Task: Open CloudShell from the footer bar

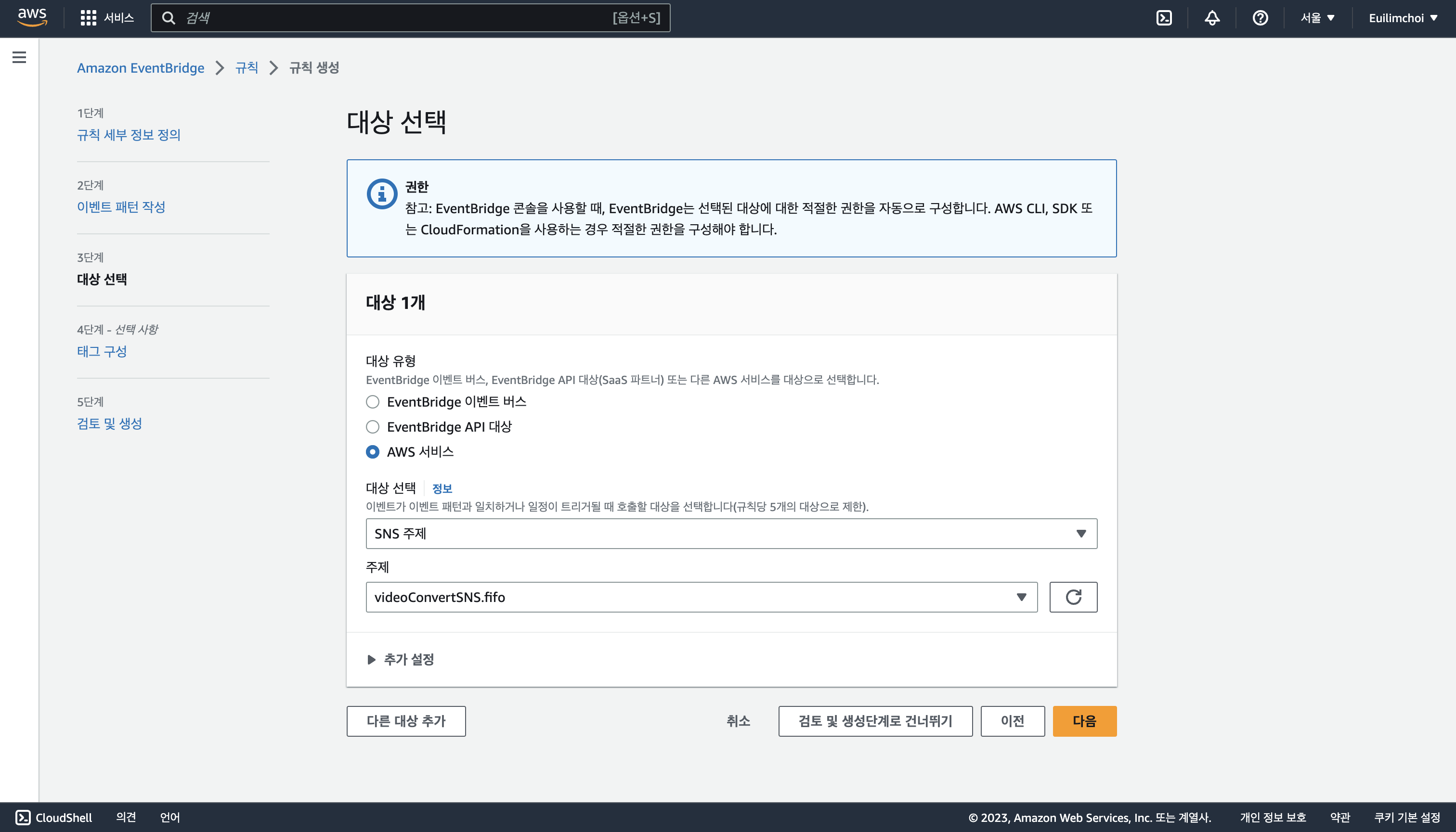Action: click(x=54, y=817)
